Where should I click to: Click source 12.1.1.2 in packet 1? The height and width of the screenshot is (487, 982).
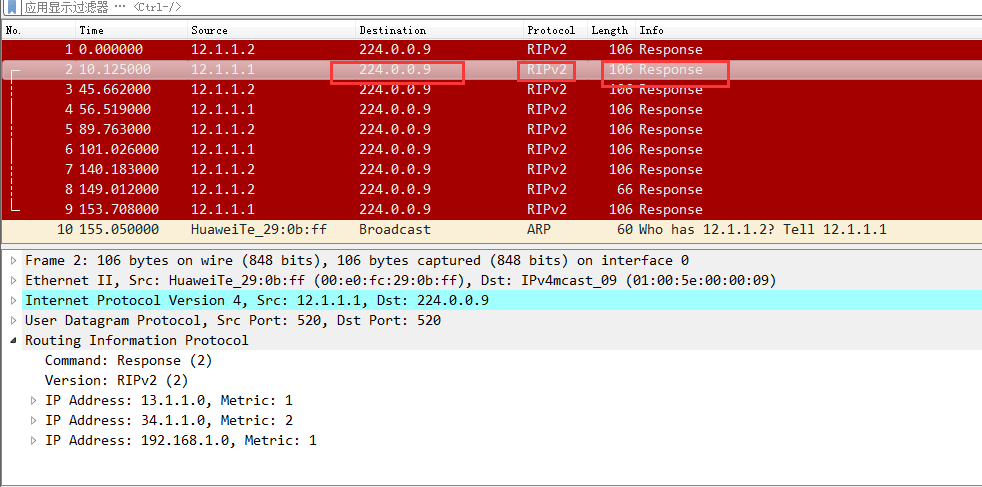pyautogui.click(x=223, y=49)
